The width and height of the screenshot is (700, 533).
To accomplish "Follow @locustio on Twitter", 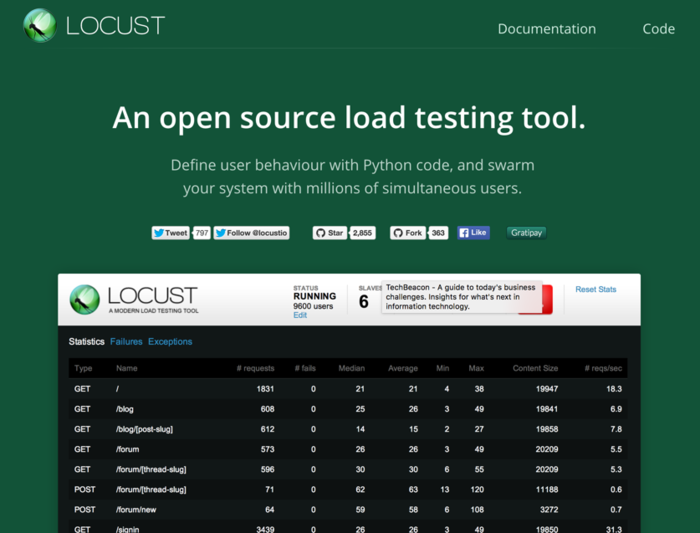I will [x=251, y=233].
